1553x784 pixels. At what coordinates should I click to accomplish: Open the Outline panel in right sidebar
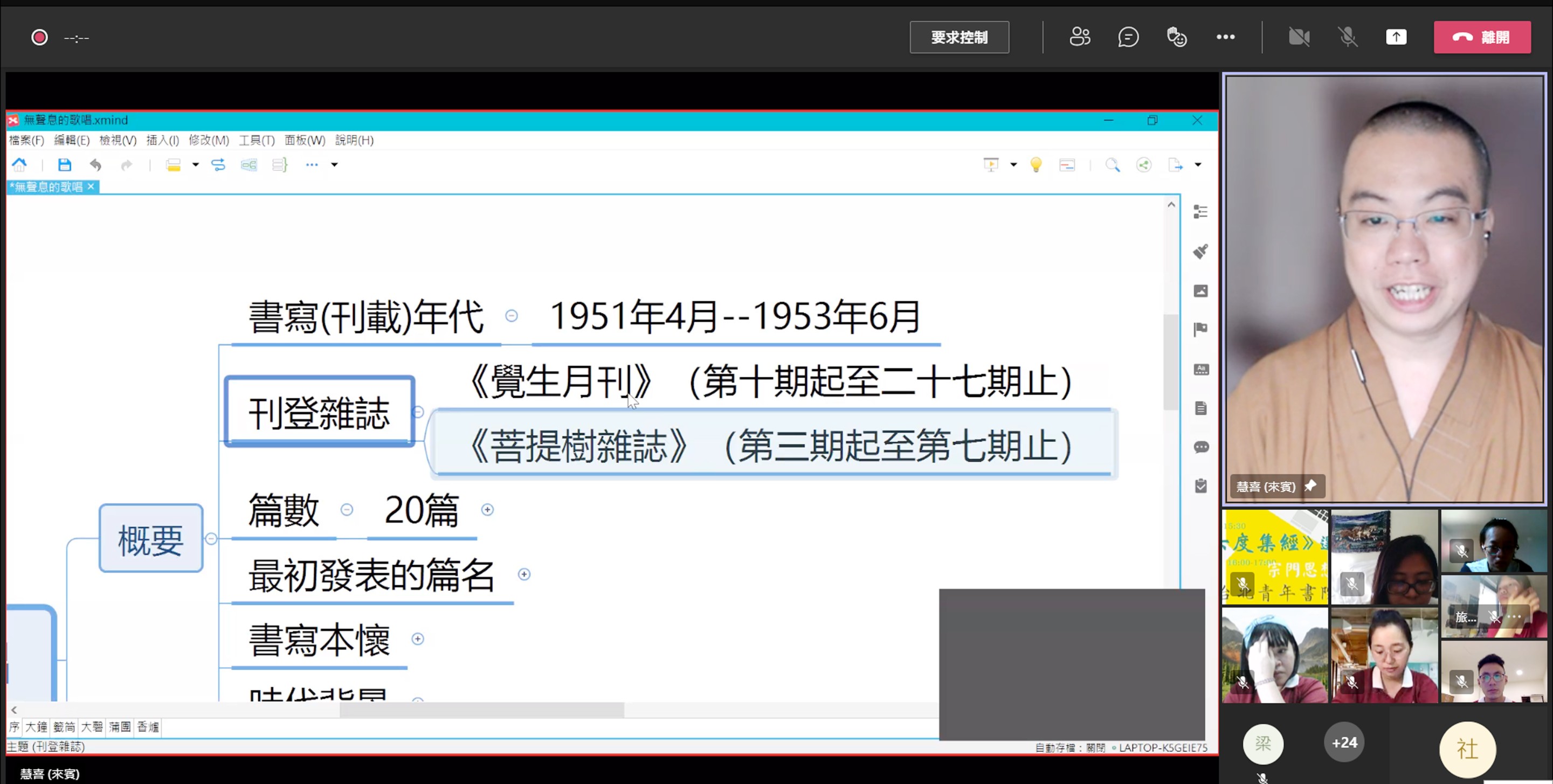pyautogui.click(x=1200, y=212)
